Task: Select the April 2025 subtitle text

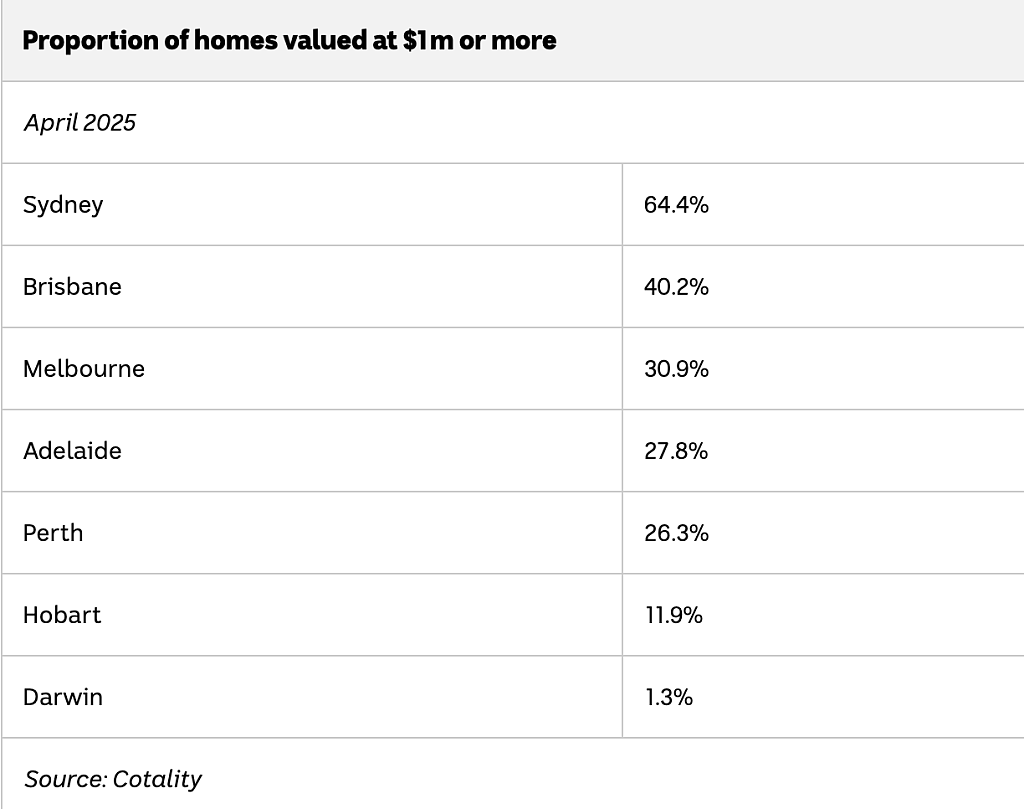Action: [x=80, y=123]
